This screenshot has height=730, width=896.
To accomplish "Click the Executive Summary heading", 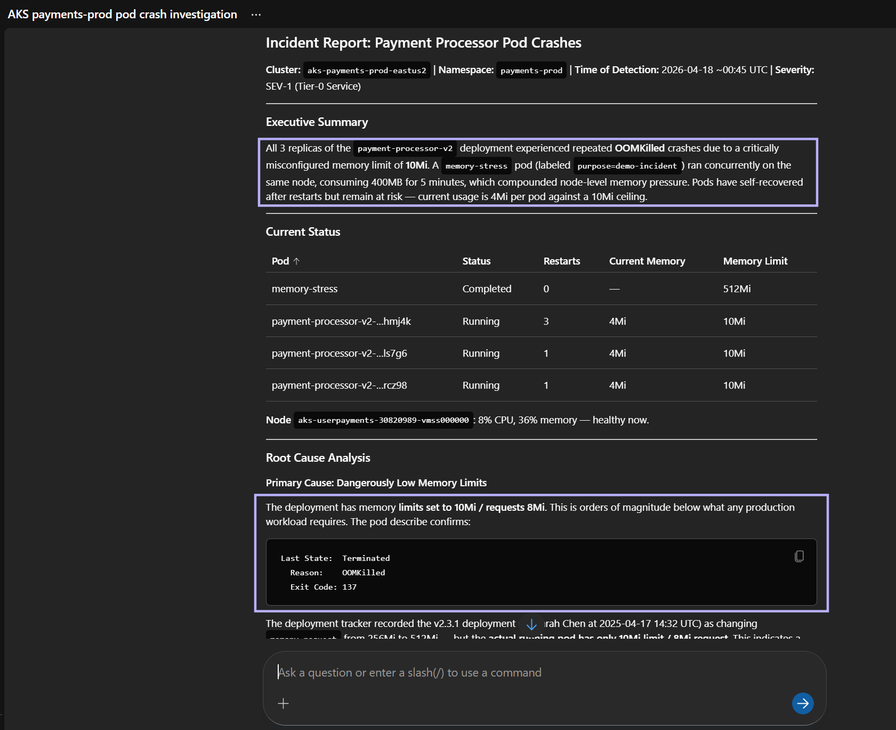I will 317,122.
